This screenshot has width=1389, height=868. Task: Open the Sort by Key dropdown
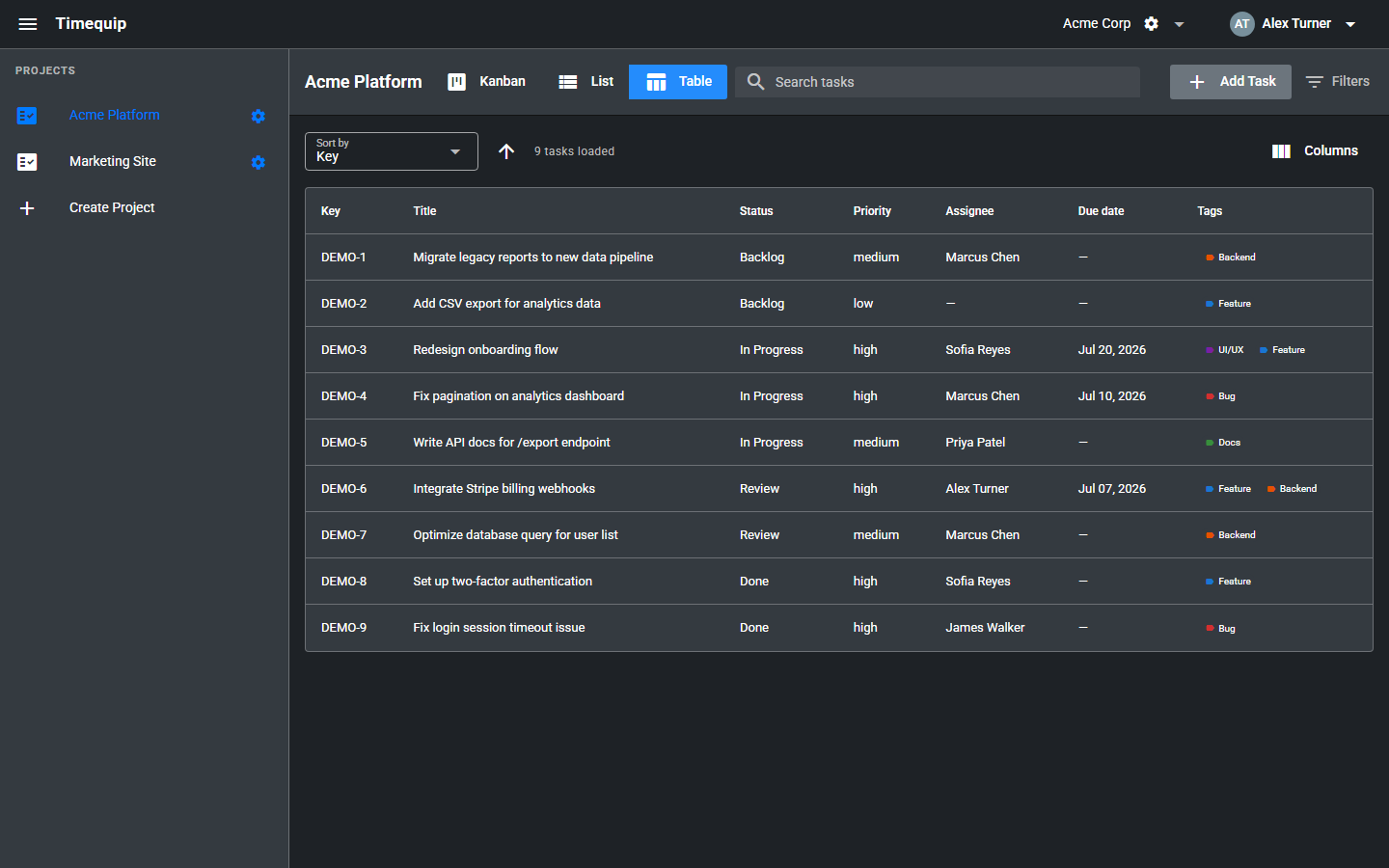tap(392, 151)
